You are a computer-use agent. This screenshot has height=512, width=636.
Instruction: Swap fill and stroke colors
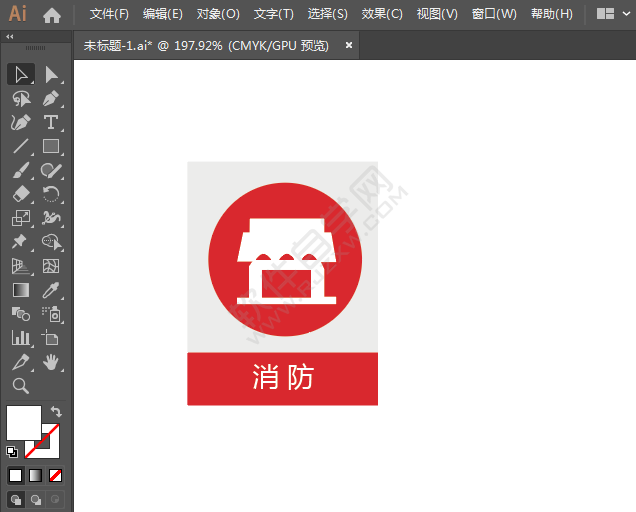(56, 412)
